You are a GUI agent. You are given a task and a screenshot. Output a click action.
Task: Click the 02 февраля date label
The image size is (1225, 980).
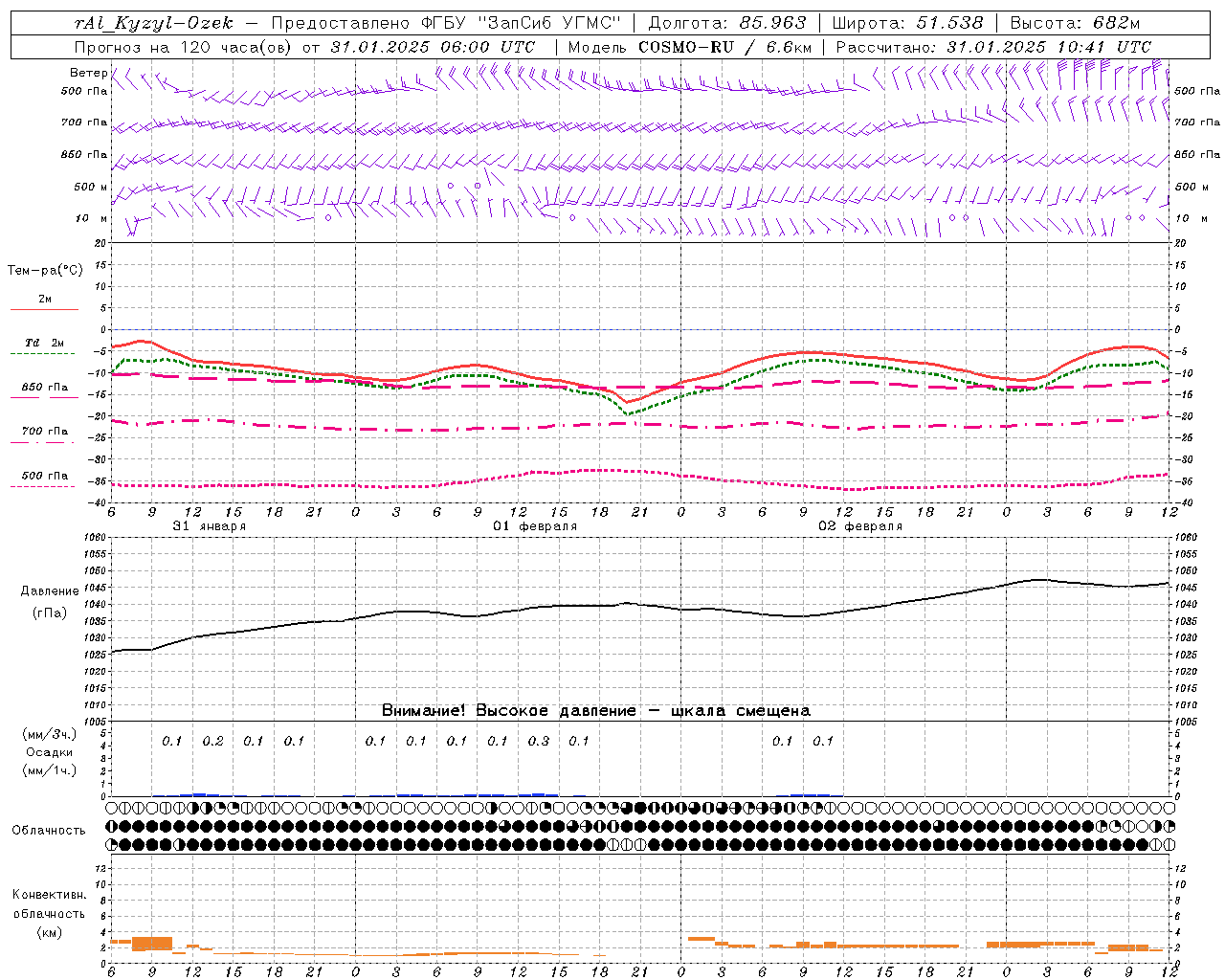(860, 526)
